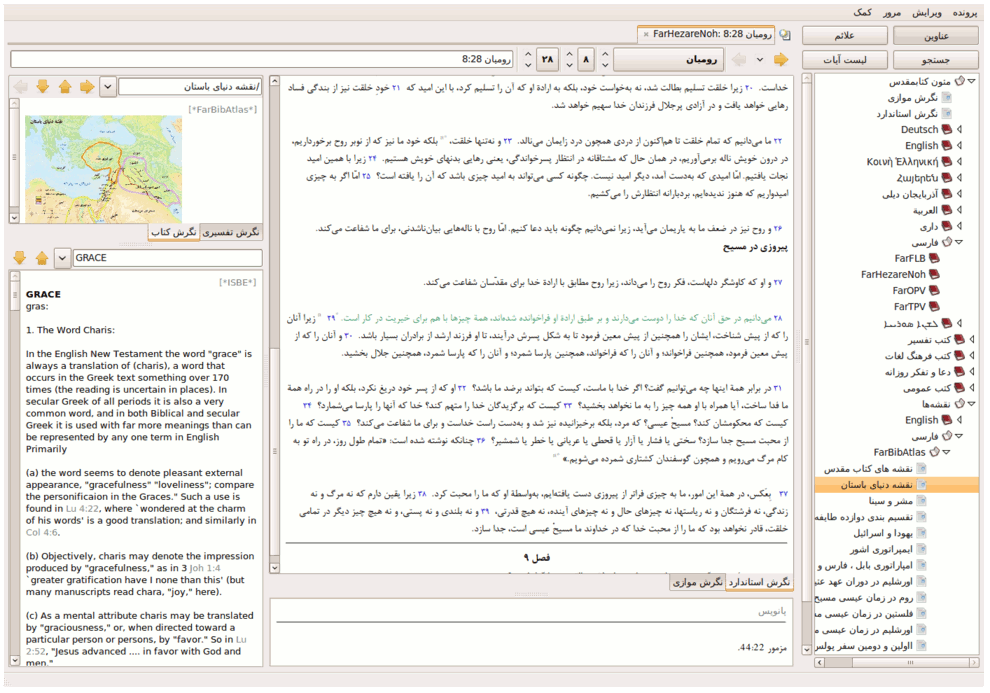The image size is (990, 693).
Task: Open the ویرایش menu
Action: pyautogui.click(x=926, y=12)
